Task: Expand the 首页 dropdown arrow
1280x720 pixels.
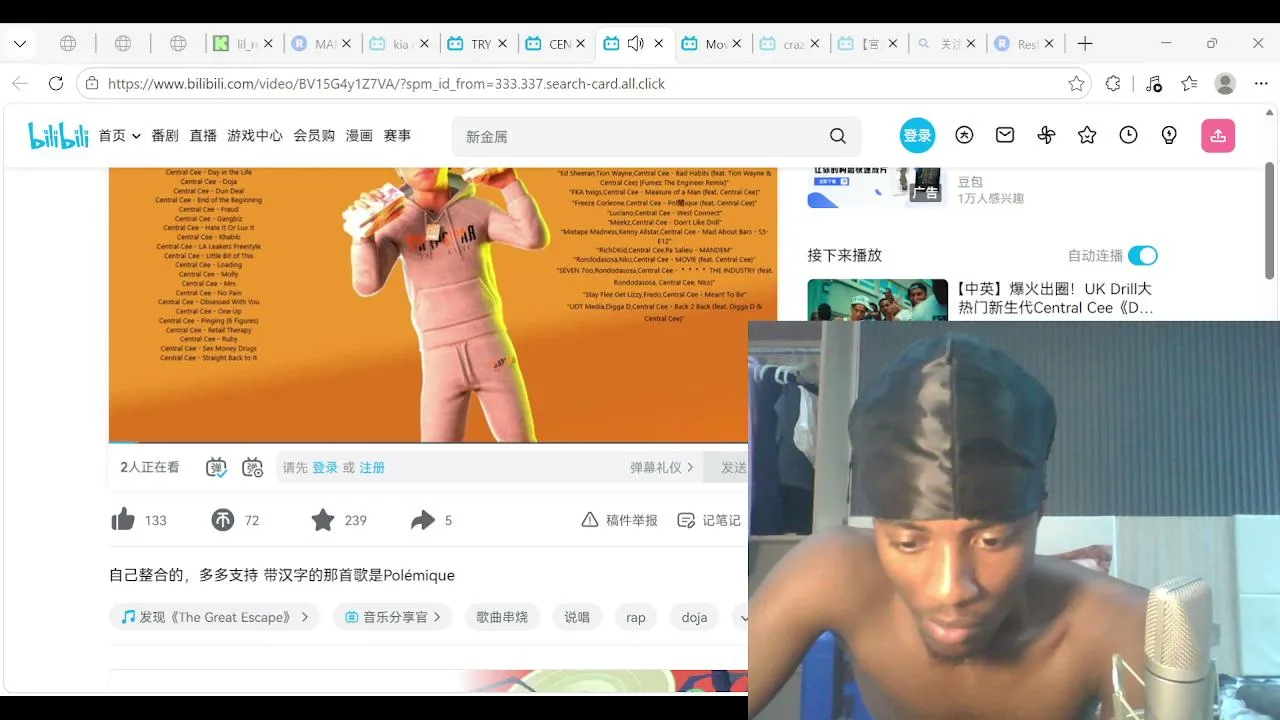Action: pos(136,136)
